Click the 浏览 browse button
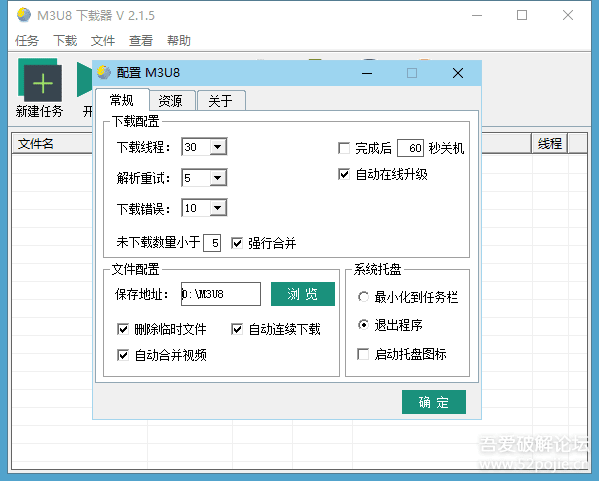Image resolution: width=599 pixels, height=481 pixels. click(303, 294)
